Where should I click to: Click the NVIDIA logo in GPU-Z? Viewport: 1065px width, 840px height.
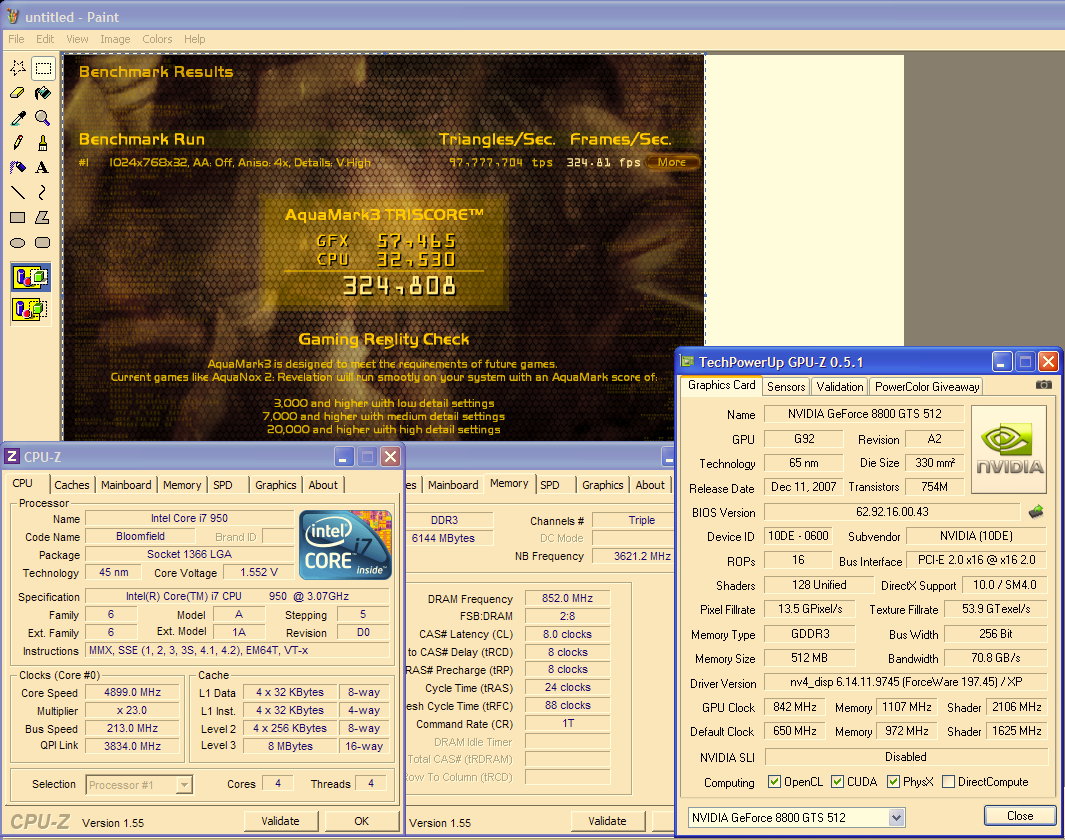(1009, 449)
